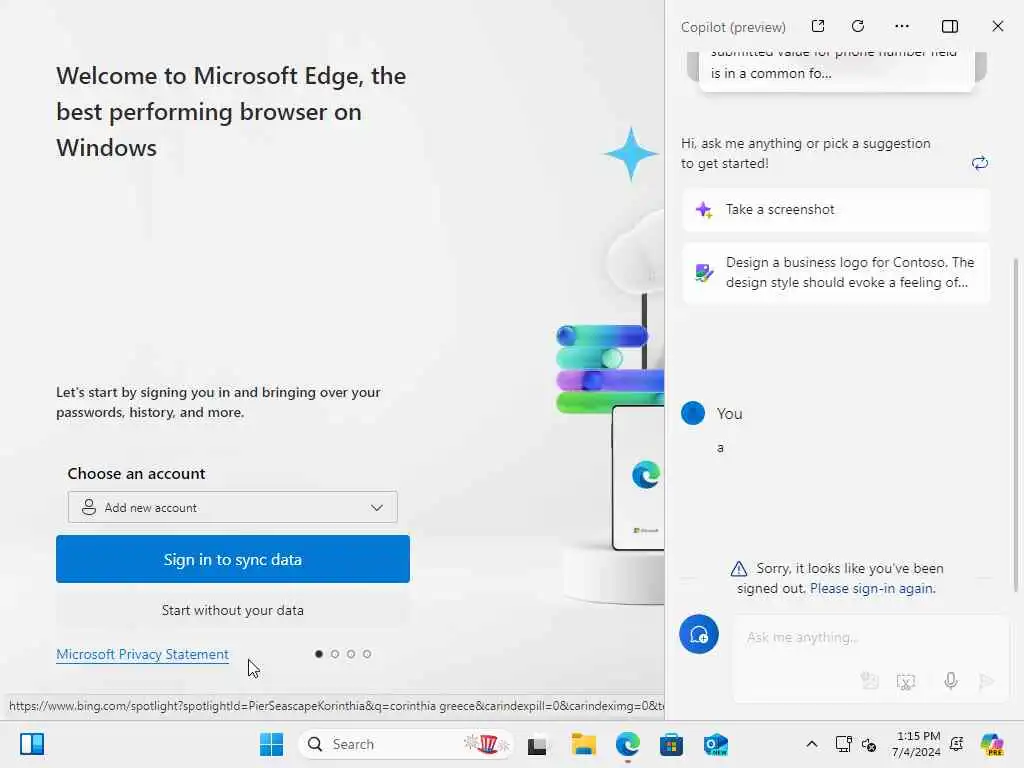Open Task View from taskbar

(537, 744)
